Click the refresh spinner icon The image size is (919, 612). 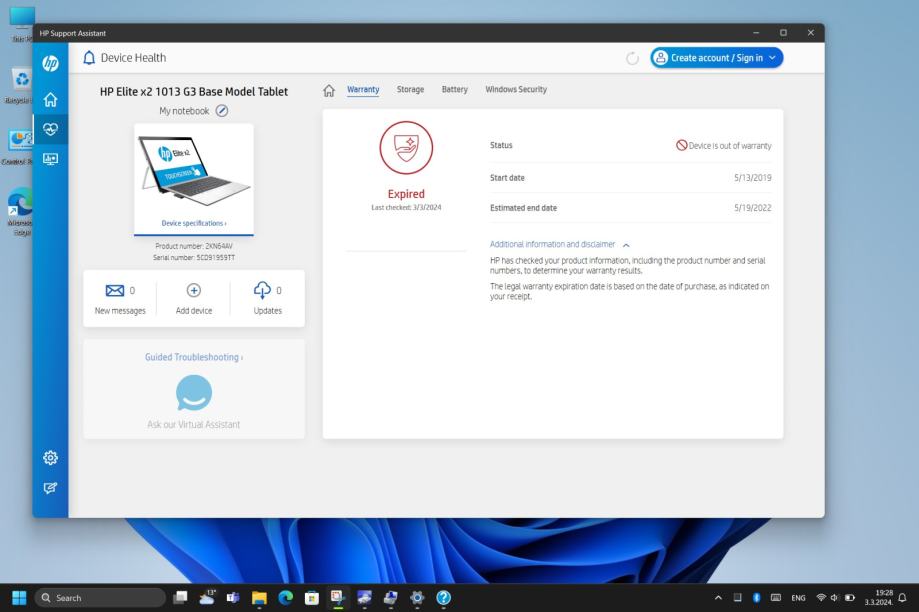(x=632, y=58)
